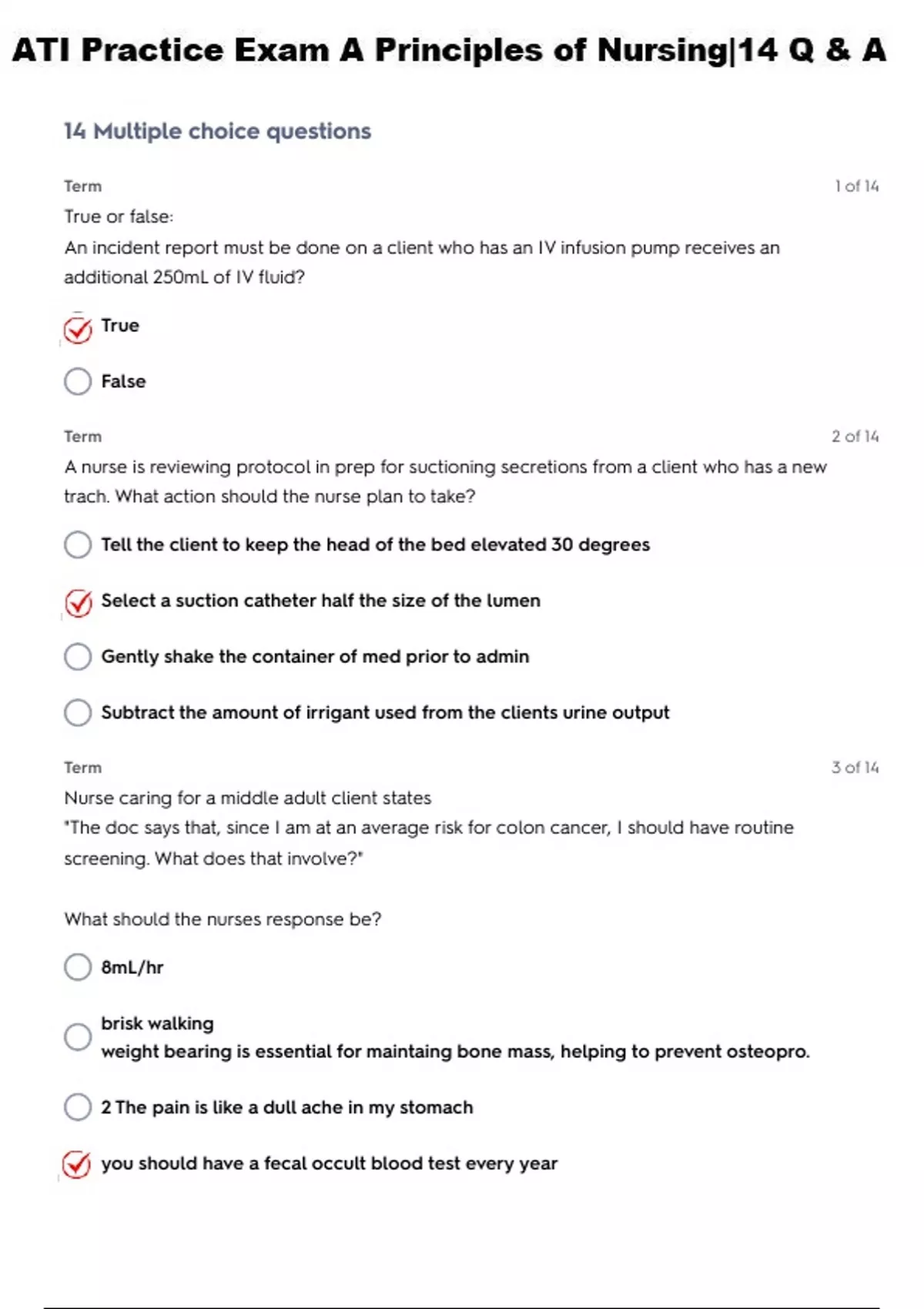
Task: Select 'pain is like a dull ache' option
Action: [x=78, y=1107]
